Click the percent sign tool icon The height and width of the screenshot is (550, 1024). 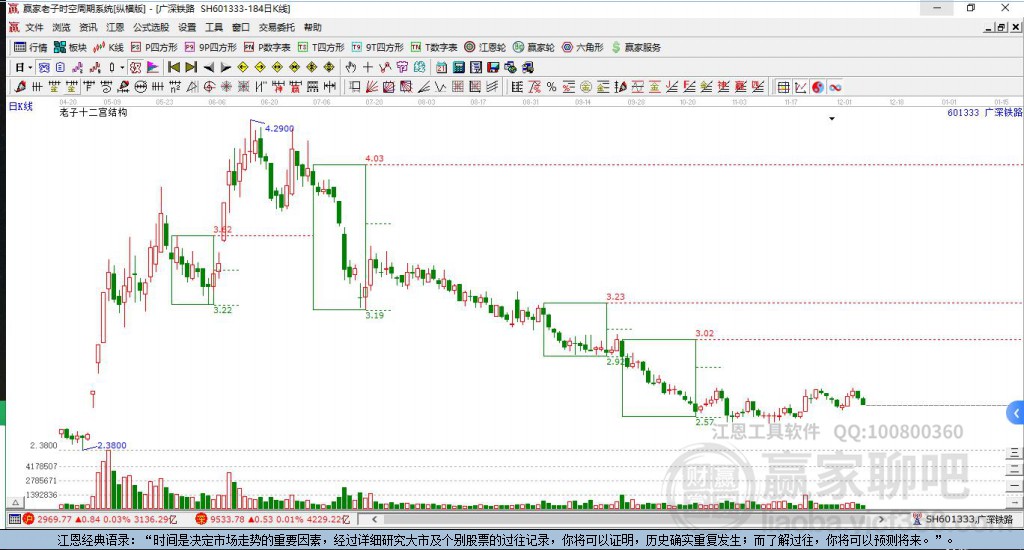(x=551, y=87)
